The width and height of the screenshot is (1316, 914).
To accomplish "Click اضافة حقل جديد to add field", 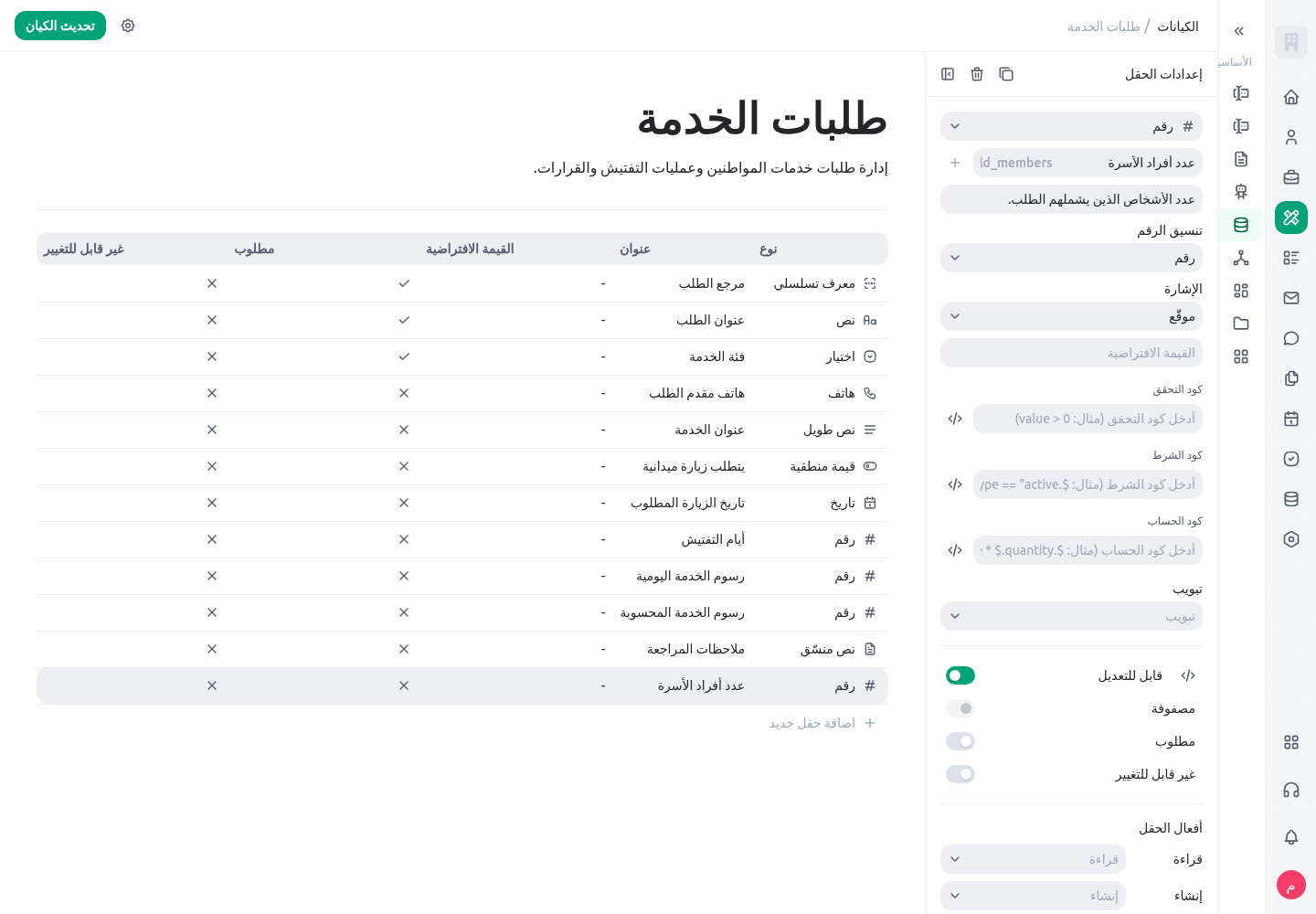I will (822, 723).
